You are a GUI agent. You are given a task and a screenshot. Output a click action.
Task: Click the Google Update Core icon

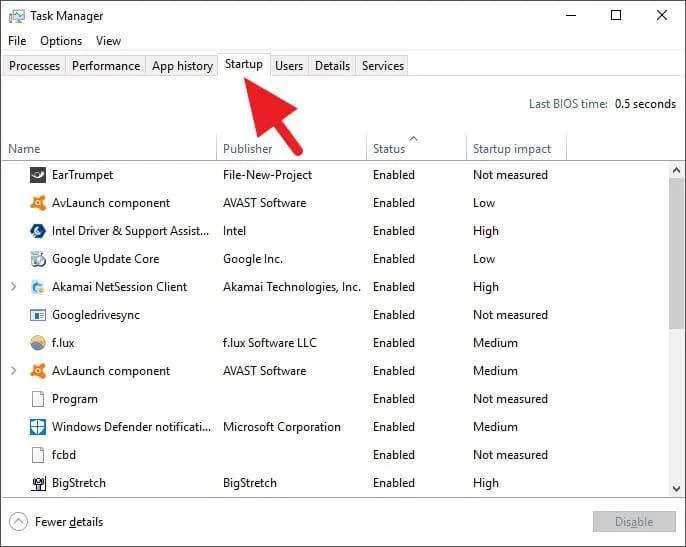(x=38, y=259)
